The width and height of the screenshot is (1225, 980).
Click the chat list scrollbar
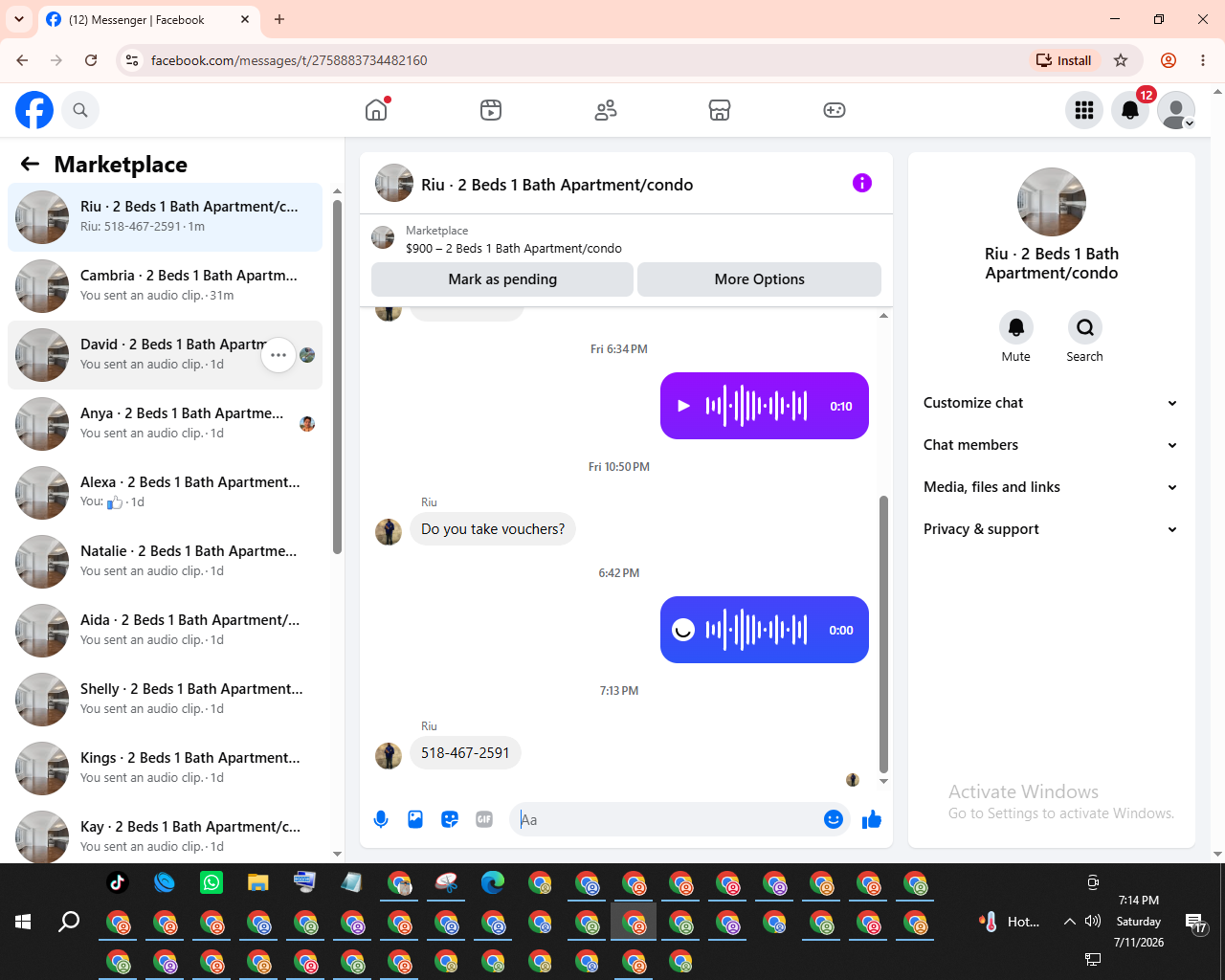[337, 377]
